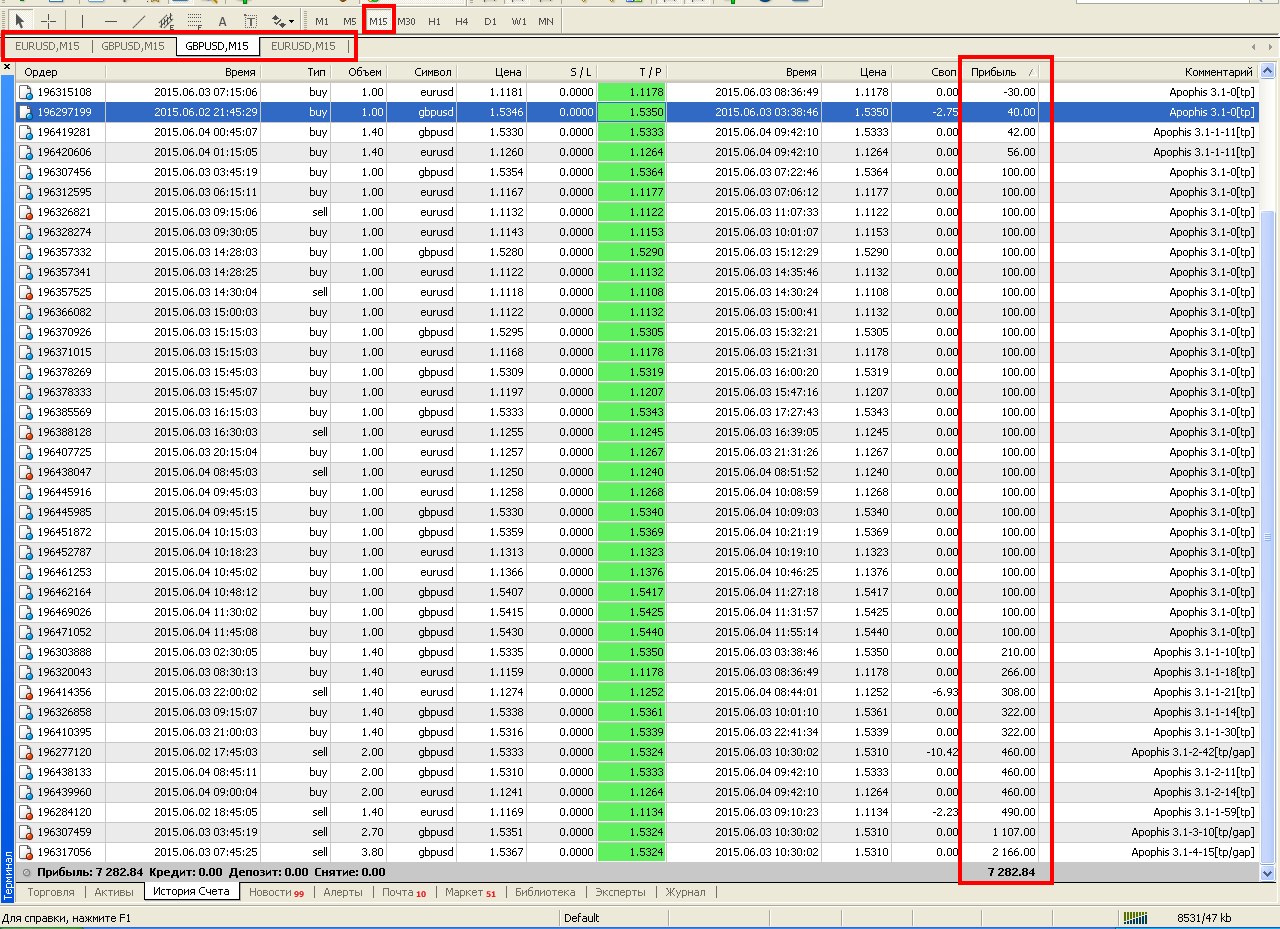1280x929 pixels.
Task: Select the highlighted order row 196297199
Action: point(636,112)
